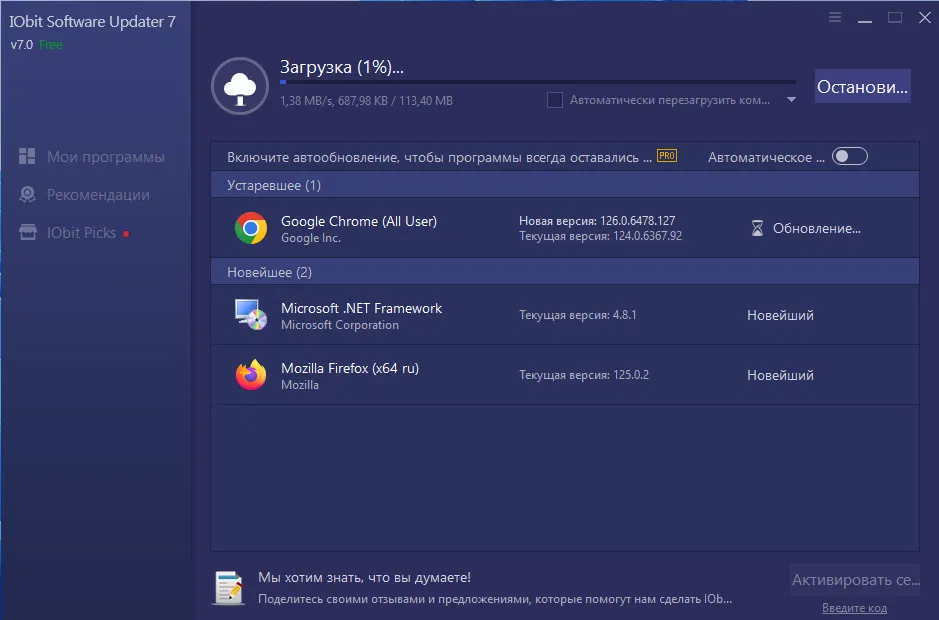Select the Mozilla Firefox (x64 ru) name
Image resolution: width=939 pixels, height=620 pixels.
pyautogui.click(x=350, y=368)
